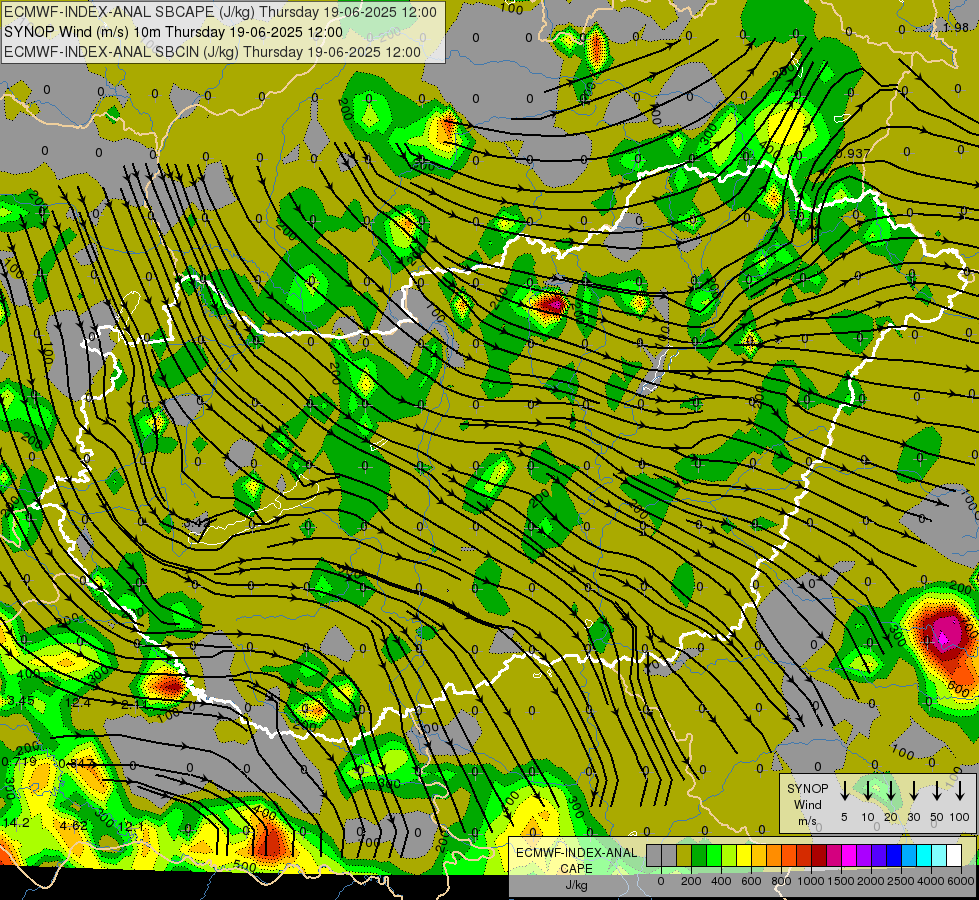Click the '6000' tick label on colour scale
This screenshot has height=900, width=979.
(960, 881)
